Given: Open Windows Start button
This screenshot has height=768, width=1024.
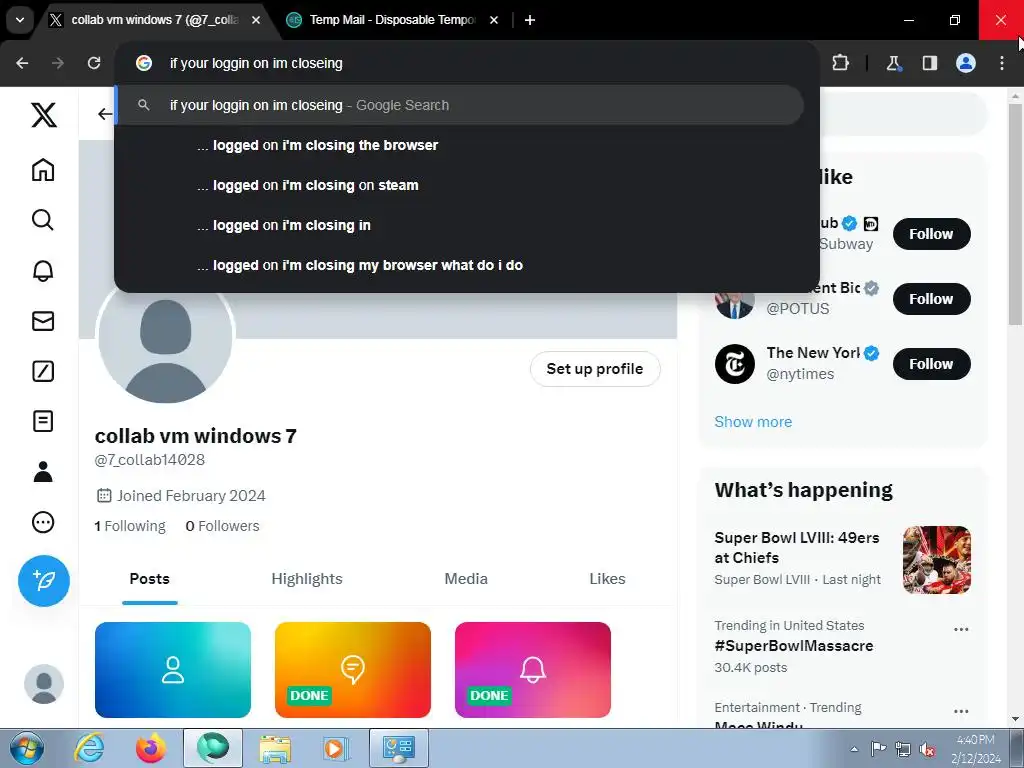Looking at the screenshot, I should pos(27,748).
